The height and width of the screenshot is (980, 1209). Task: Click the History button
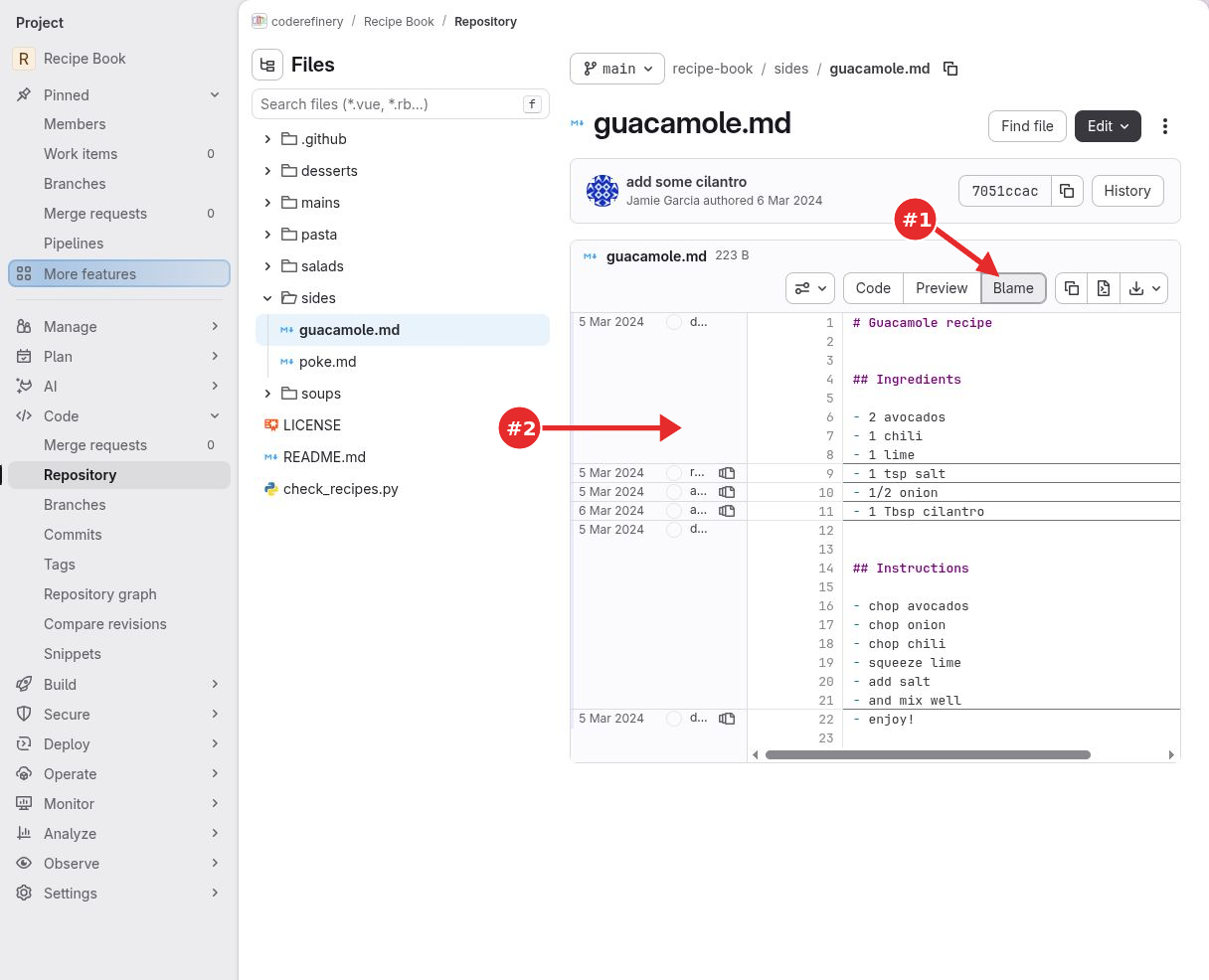coord(1127,191)
